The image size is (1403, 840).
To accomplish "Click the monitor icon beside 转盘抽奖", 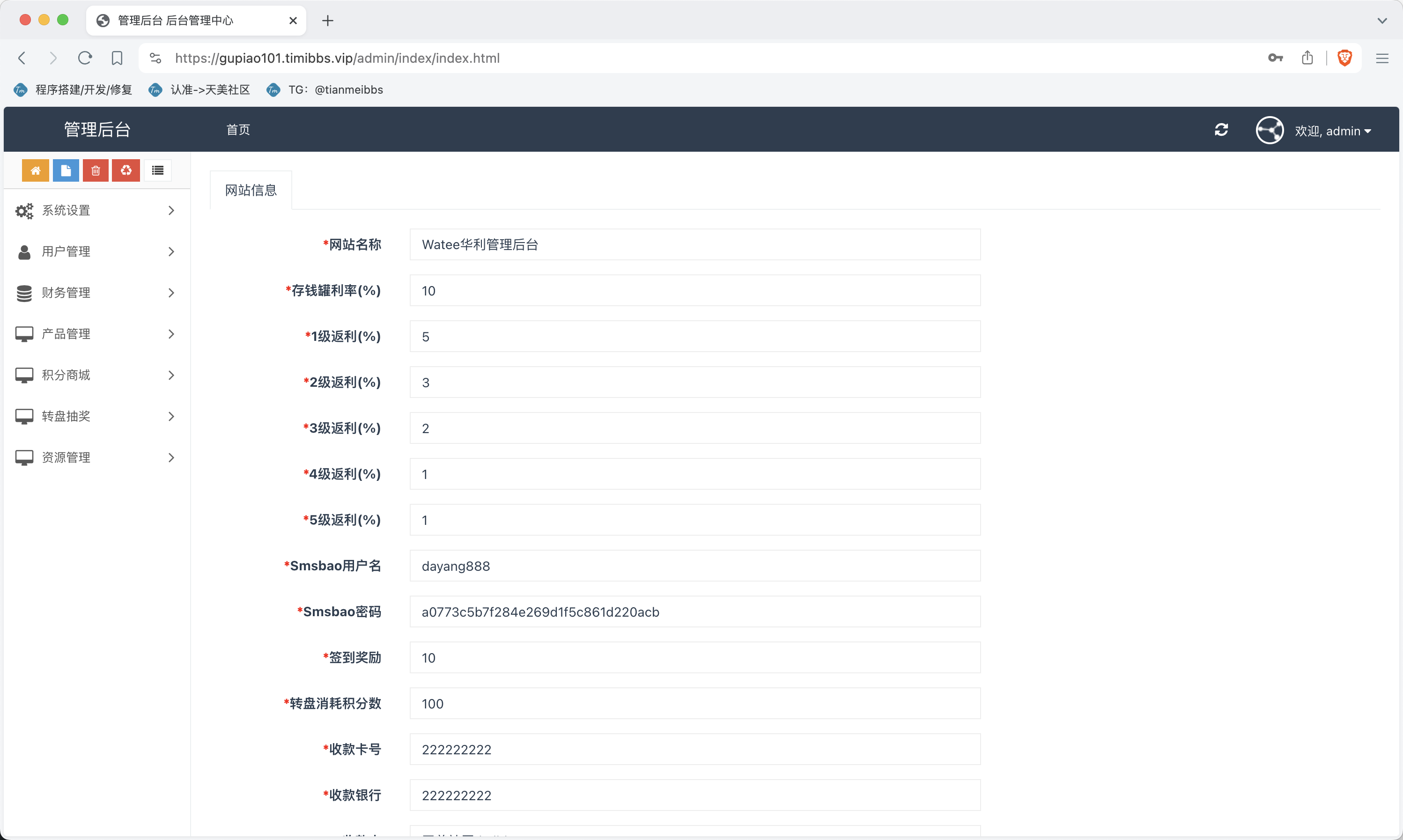I will pyautogui.click(x=24, y=417).
